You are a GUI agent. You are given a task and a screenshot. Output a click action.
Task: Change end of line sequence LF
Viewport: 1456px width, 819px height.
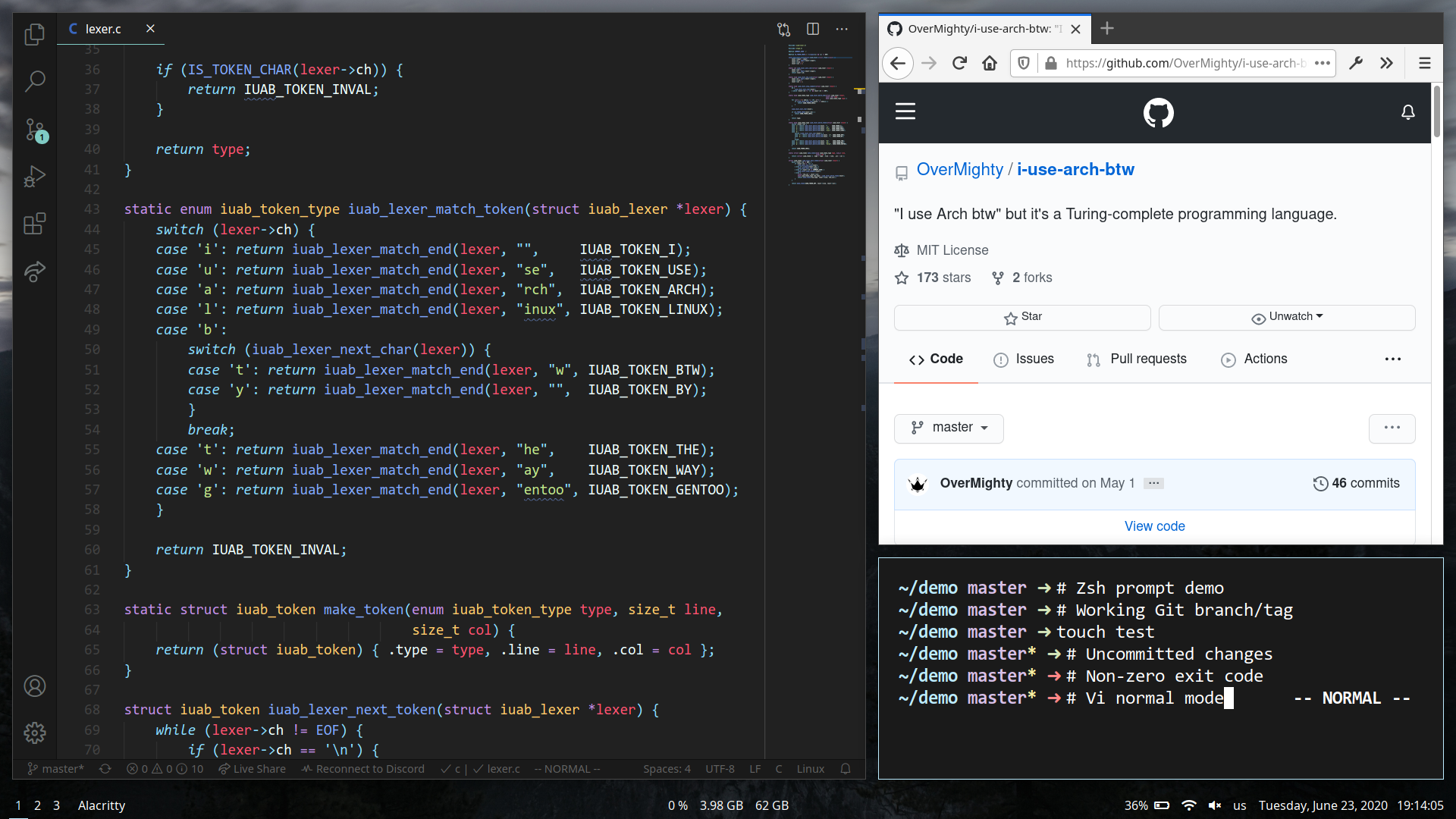(x=755, y=769)
